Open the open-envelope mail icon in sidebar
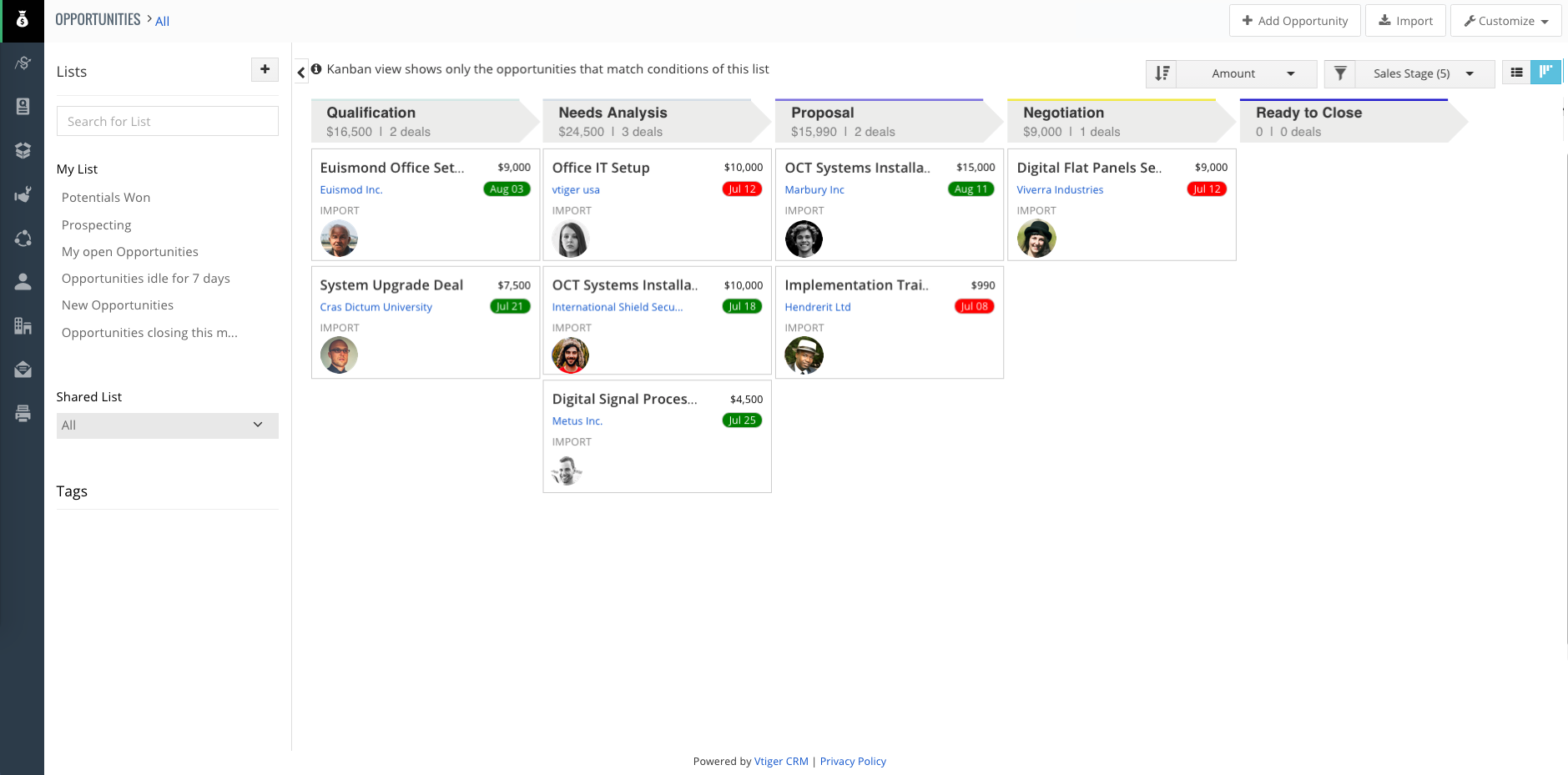1568x775 pixels. click(x=23, y=370)
